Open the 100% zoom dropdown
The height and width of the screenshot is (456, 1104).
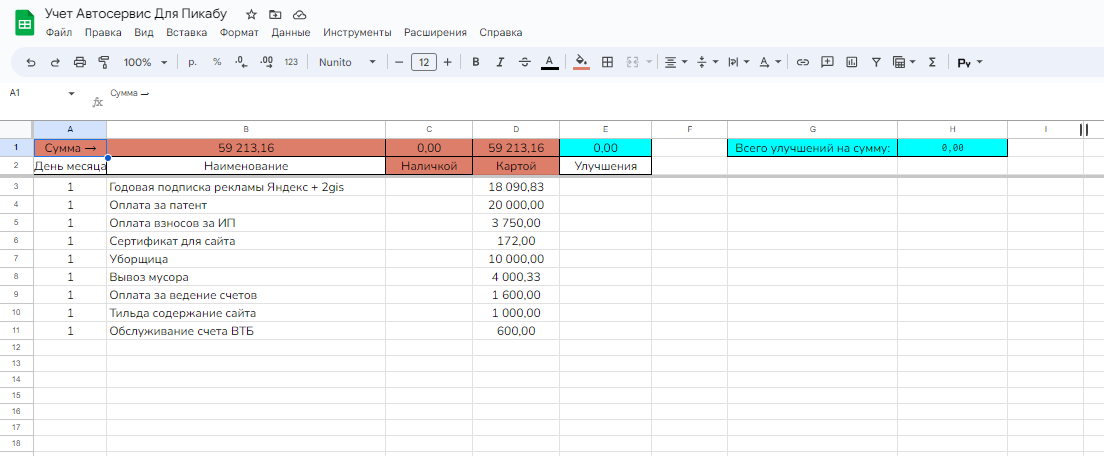[x=145, y=62]
